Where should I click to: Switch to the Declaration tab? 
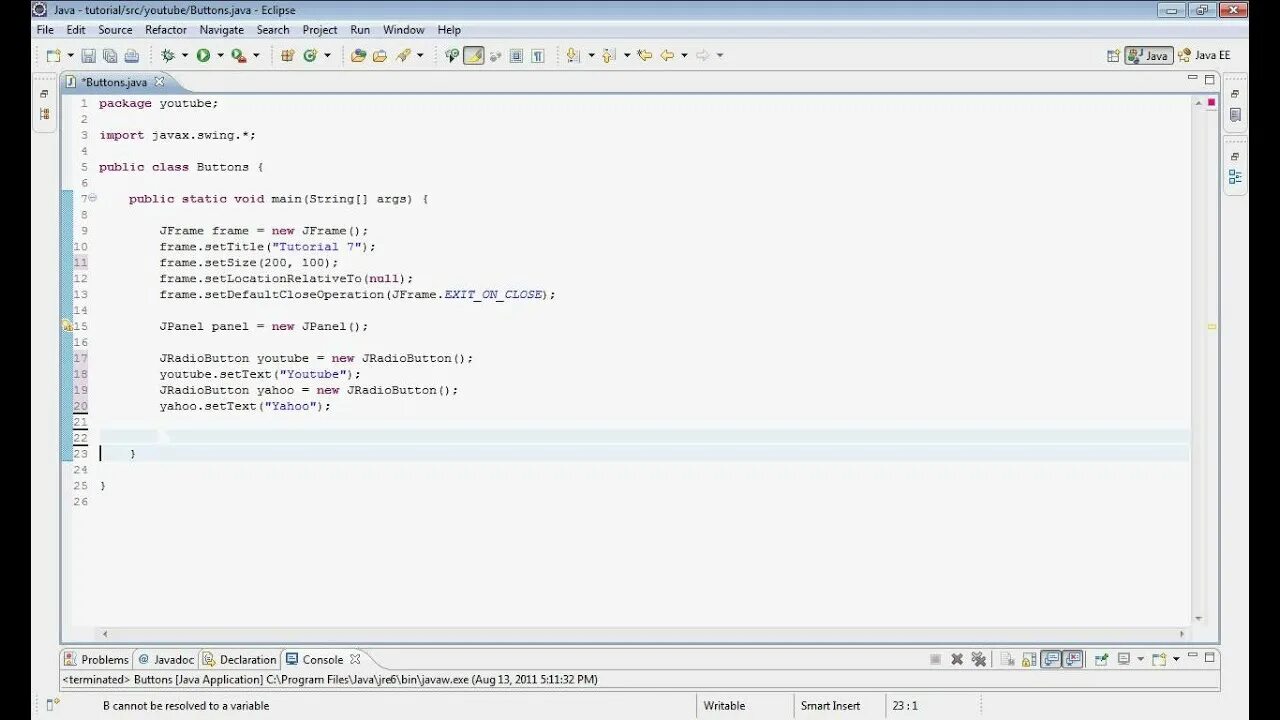pos(239,659)
